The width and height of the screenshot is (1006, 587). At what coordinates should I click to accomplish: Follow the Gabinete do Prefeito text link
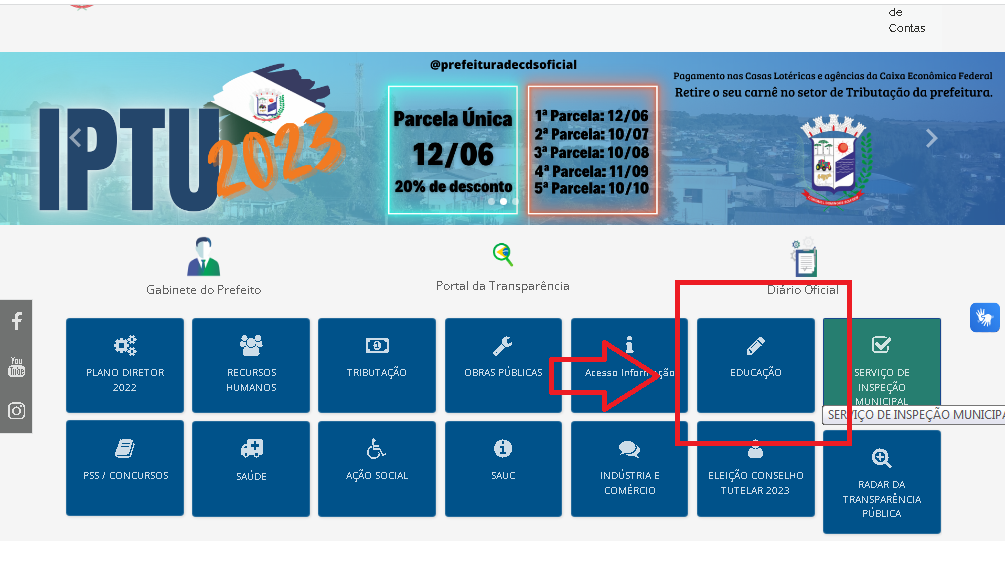[x=203, y=290]
